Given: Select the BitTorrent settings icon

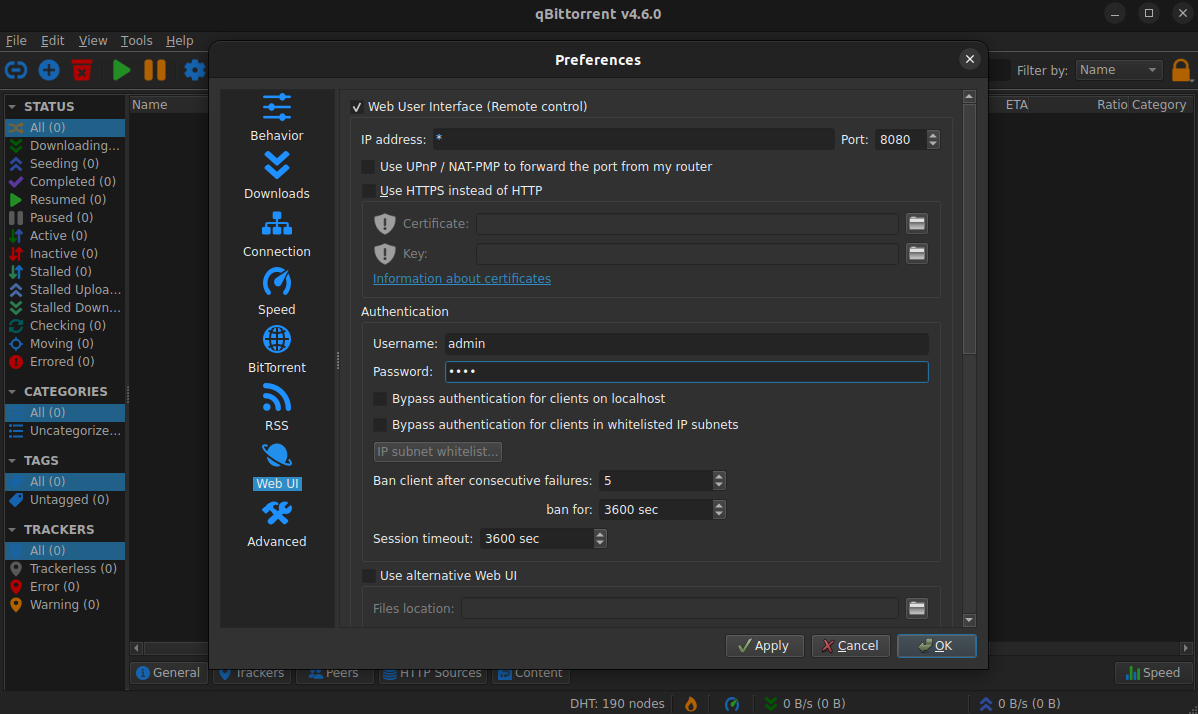Looking at the screenshot, I should pyautogui.click(x=276, y=340).
